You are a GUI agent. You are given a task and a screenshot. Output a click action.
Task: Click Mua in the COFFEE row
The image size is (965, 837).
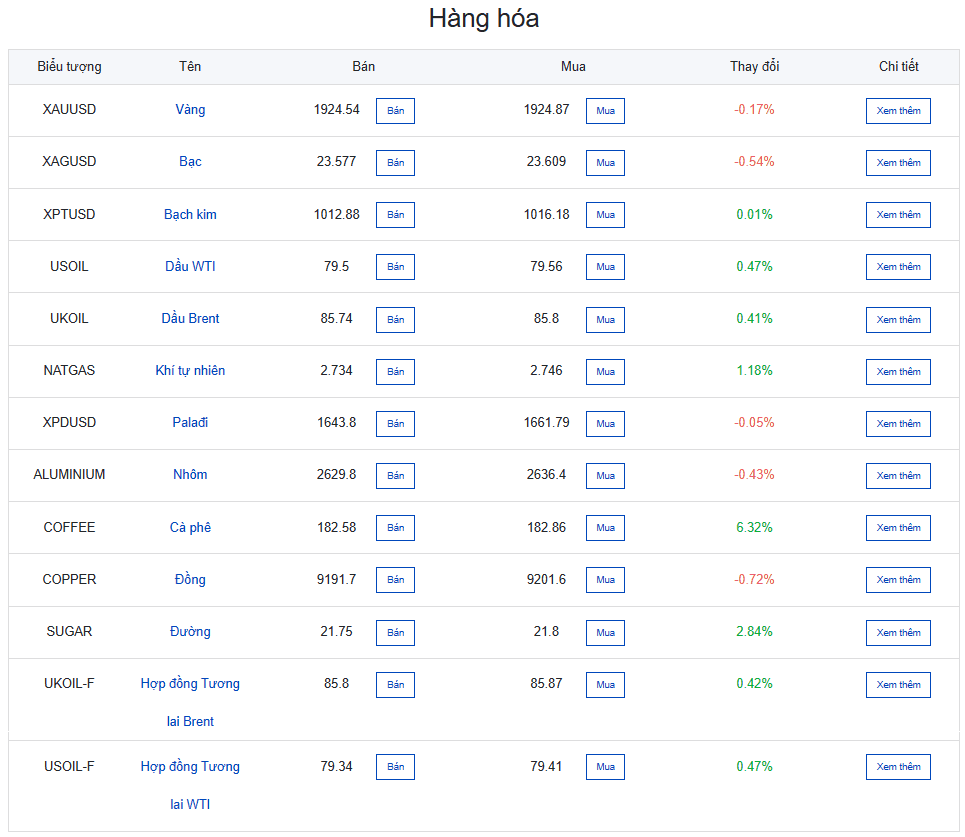(x=605, y=527)
